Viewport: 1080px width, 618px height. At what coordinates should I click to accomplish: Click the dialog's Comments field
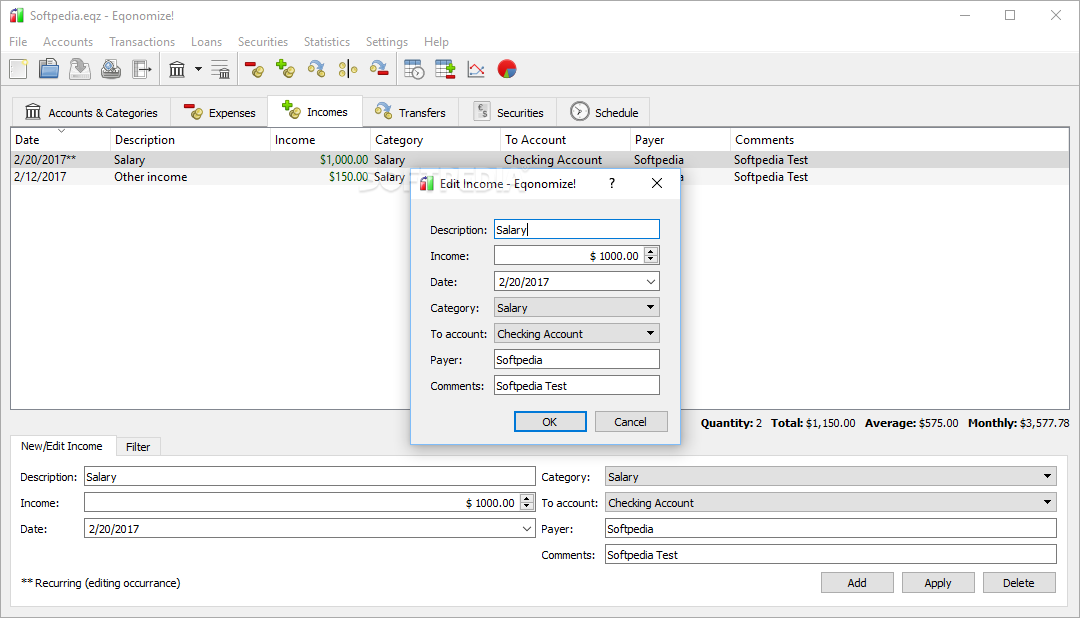[x=577, y=386]
